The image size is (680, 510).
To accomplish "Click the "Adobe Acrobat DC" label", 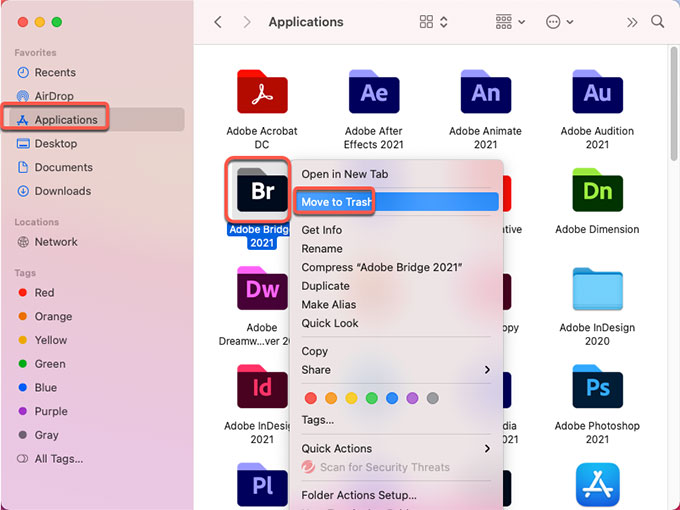I will coord(262,137).
